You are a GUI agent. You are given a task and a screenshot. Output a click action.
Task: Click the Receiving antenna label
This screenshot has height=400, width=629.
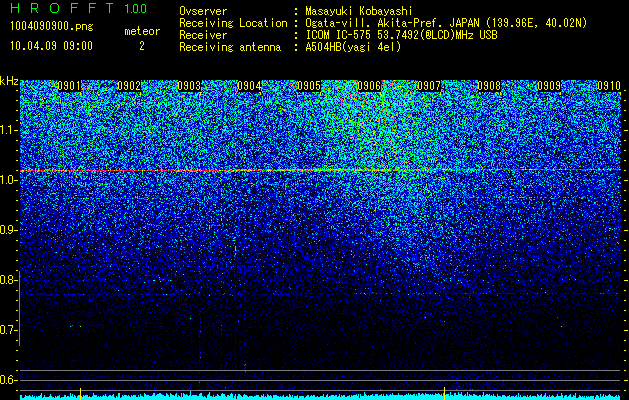pos(230,47)
